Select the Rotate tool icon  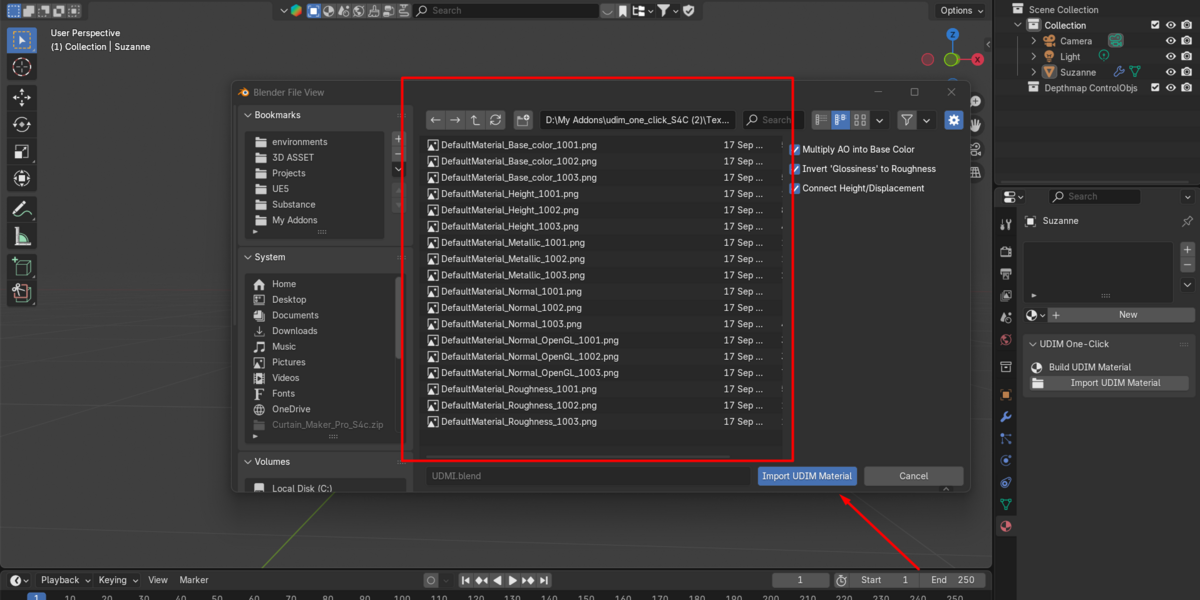point(21,125)
